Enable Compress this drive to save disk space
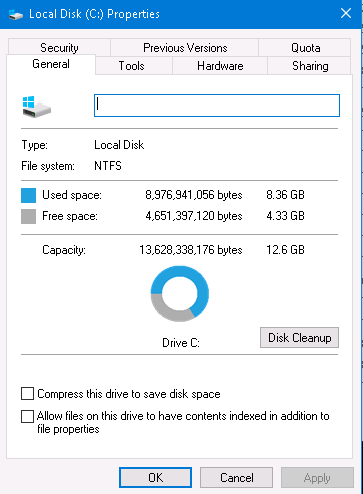This screenshot has width=363, height=494. pyautogui.click(x=27, y=393)
